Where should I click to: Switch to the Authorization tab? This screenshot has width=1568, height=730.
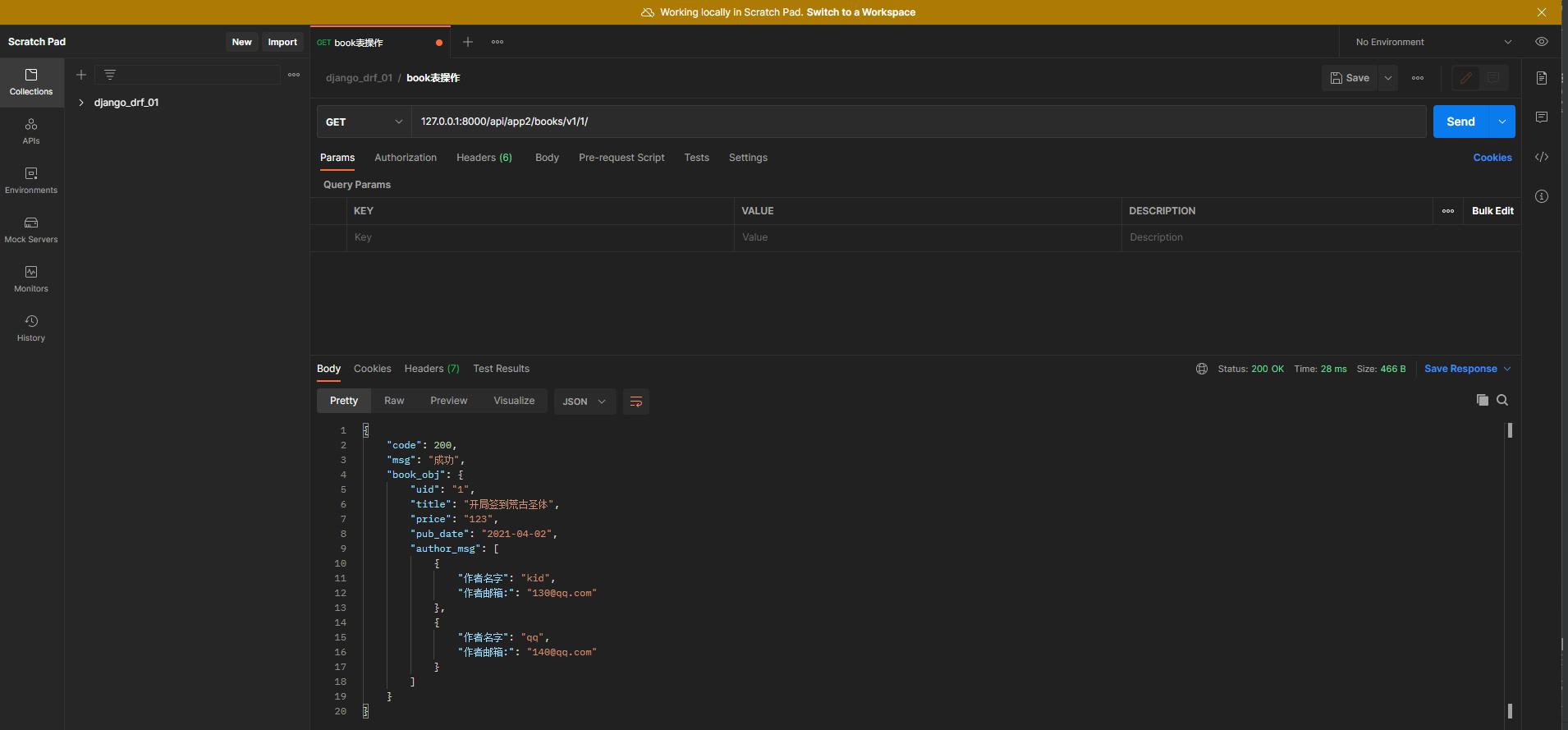click(406, 158)
